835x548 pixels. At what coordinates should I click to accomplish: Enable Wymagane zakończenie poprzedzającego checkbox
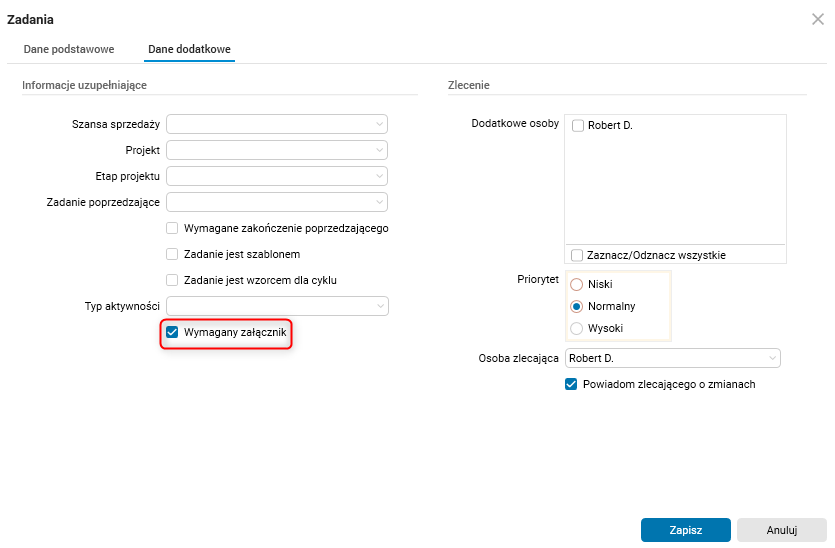pos(173,228)
